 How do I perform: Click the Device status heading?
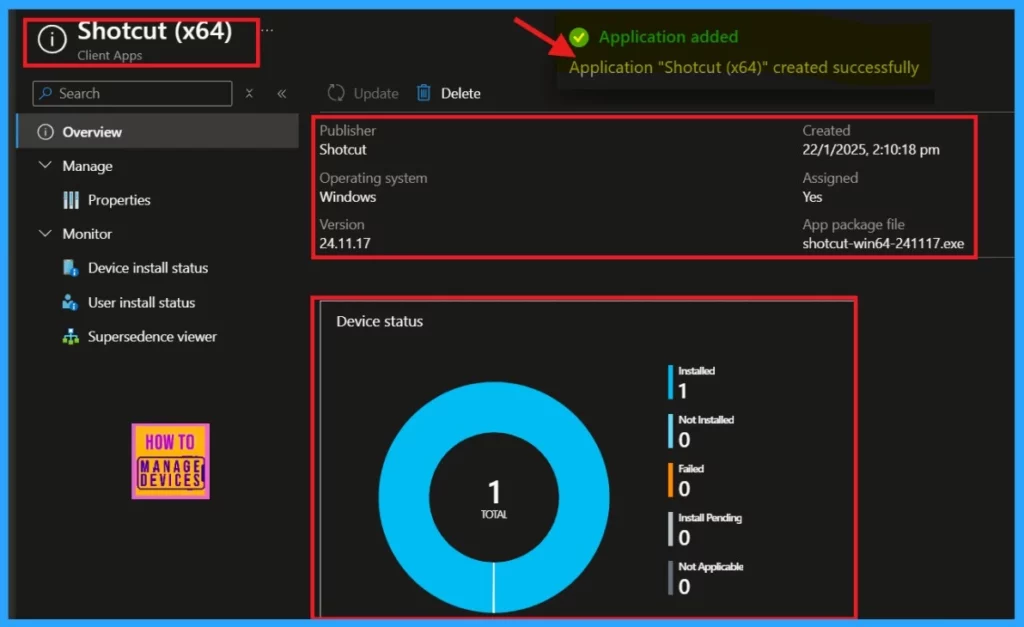tap(379, 321)
